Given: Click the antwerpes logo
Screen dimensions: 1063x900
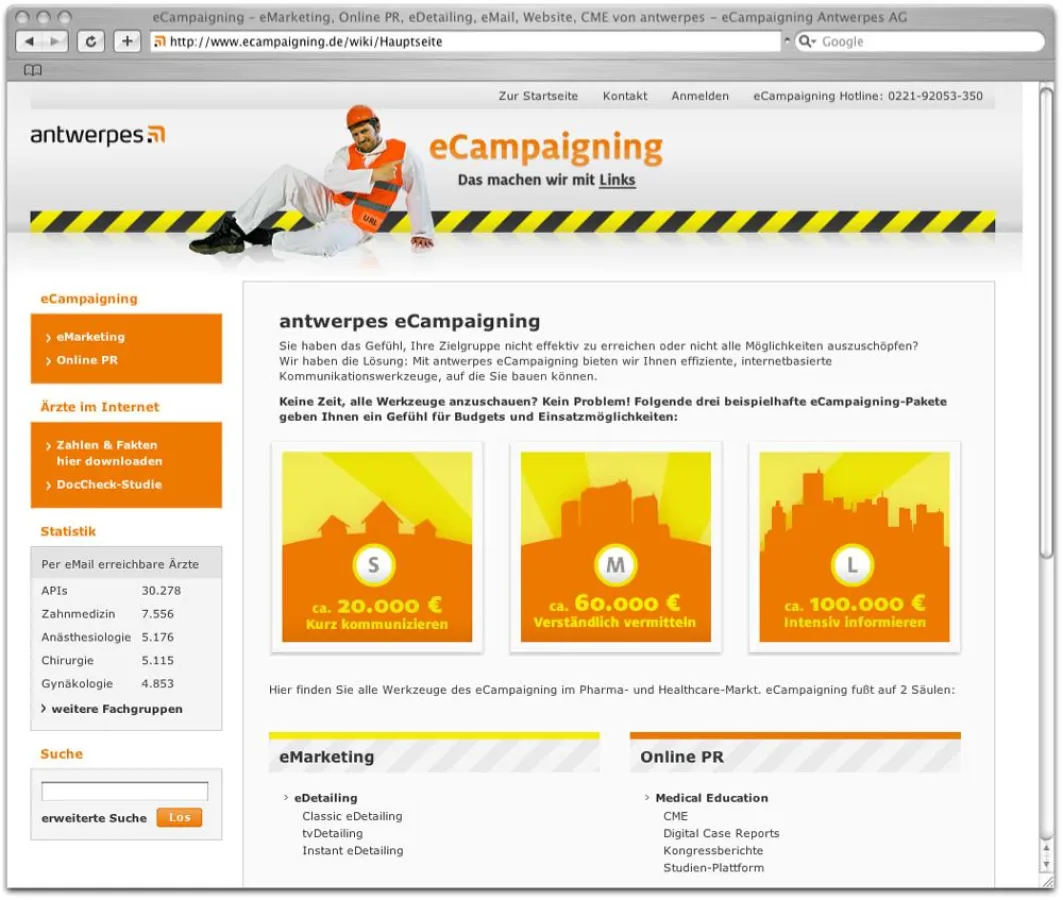Looking at the screenshot, I should [x=95, y=135].
